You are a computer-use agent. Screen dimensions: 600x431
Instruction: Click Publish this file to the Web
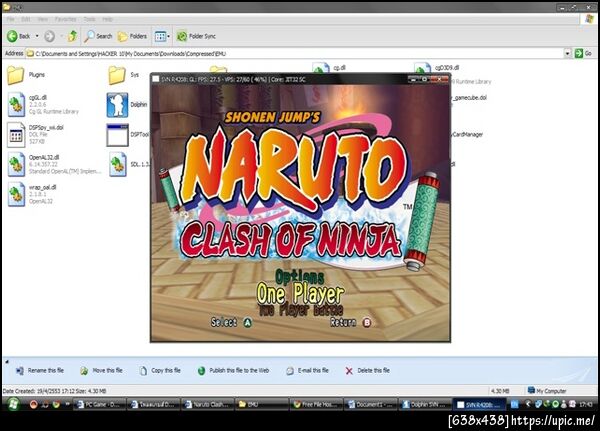(233, 371)
